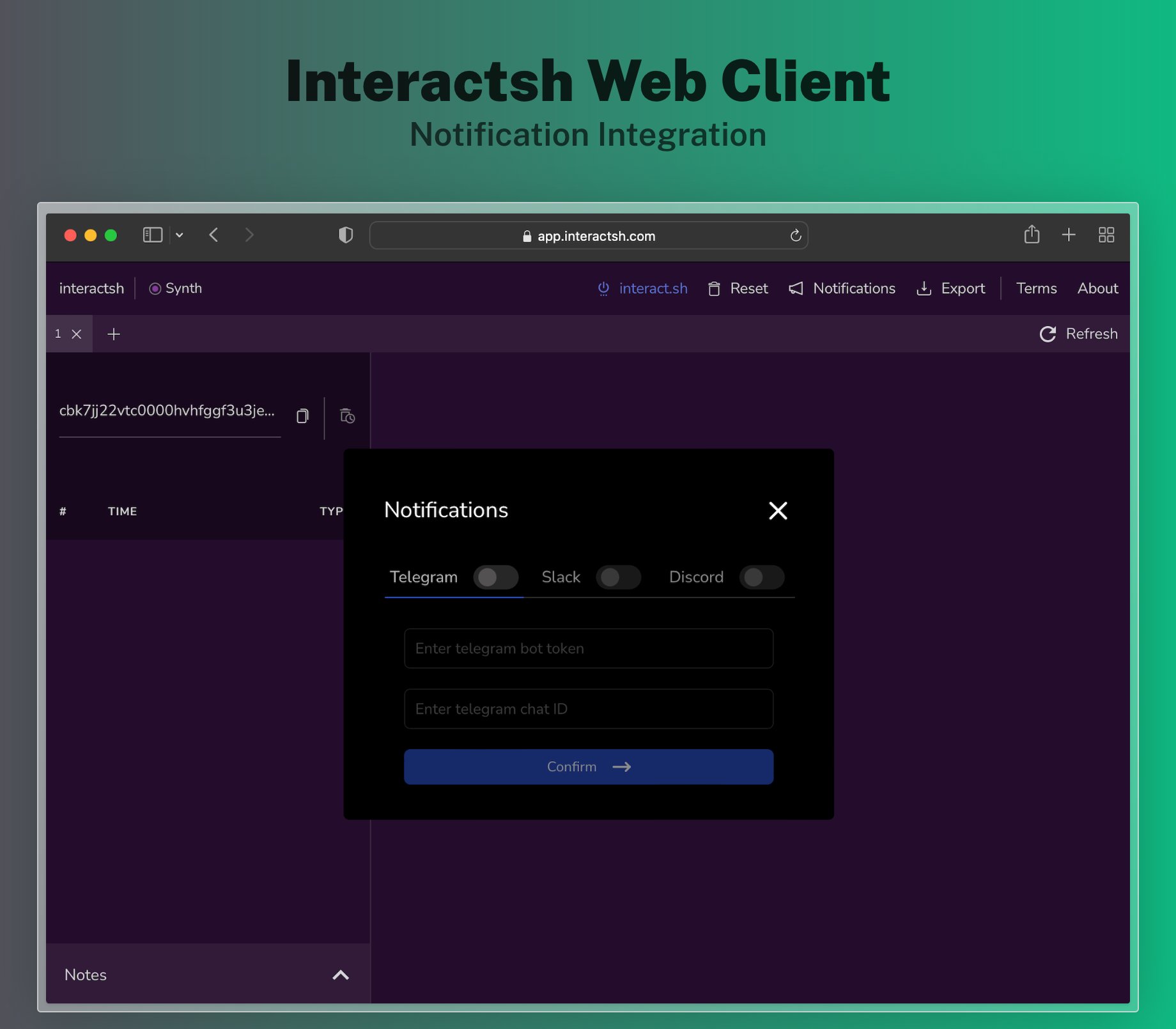Image resolution: width=1176 pixels, height=1029 pixels.
Task: Enable the Discord notification toggle
Action: (x=762, y=577)
